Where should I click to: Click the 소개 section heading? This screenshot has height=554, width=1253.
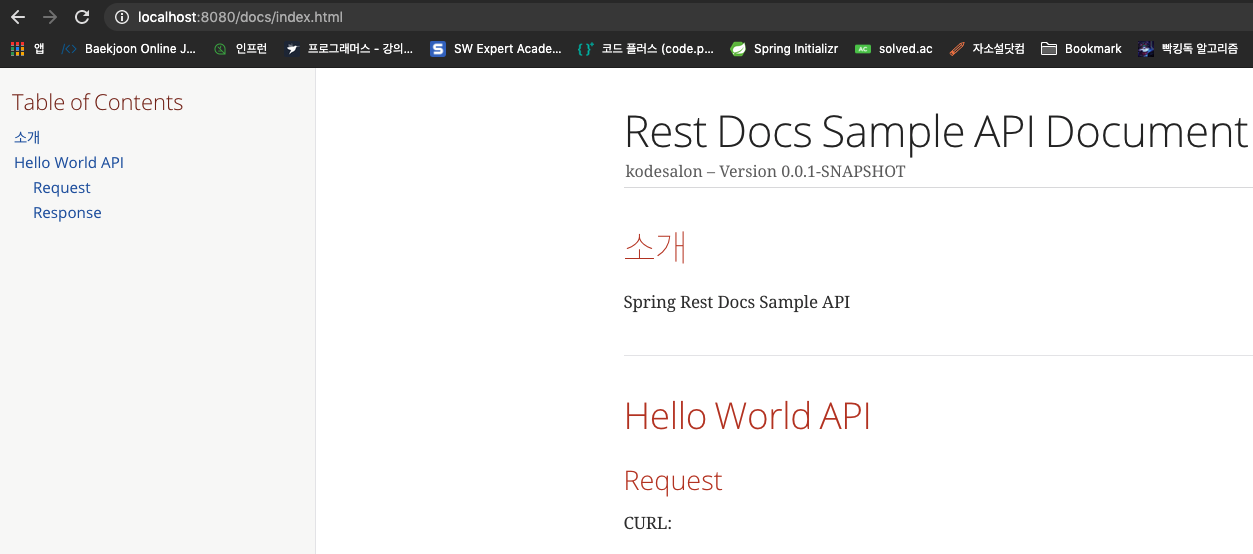[655, 246]
